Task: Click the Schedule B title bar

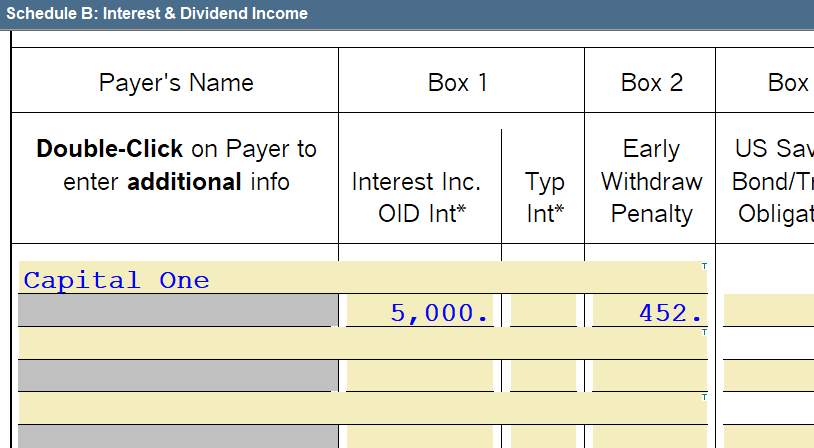Action: [x=157, y=13]
